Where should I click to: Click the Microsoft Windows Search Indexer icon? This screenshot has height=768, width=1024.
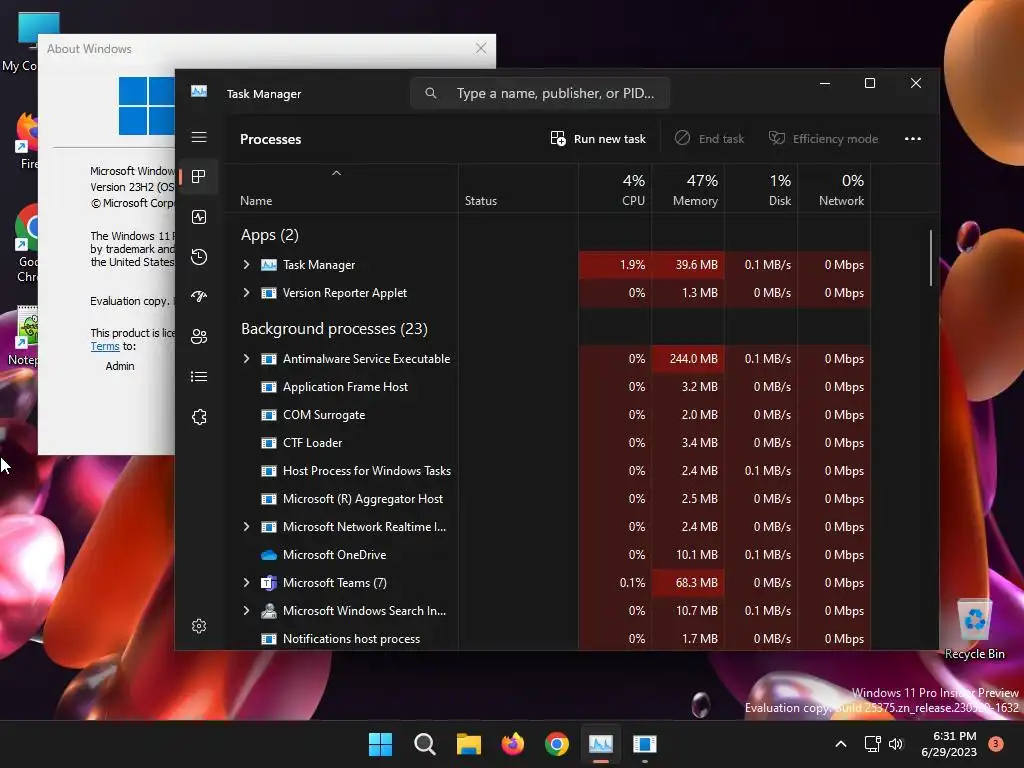pyautogui.click(x=268, y=611)
